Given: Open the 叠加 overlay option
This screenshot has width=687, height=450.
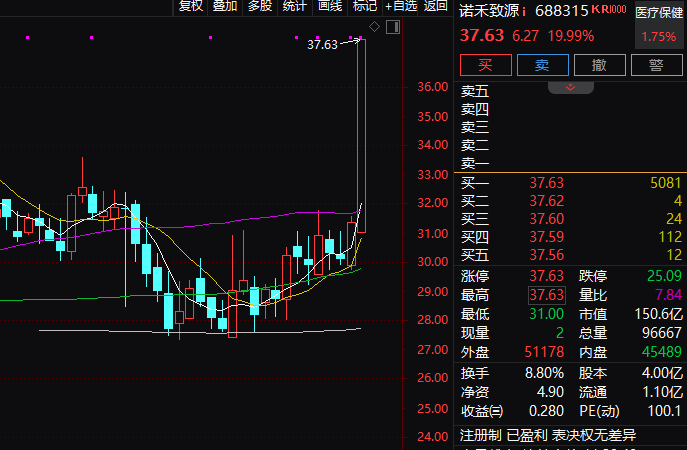Looking at the screenshot, I should 225,6.
